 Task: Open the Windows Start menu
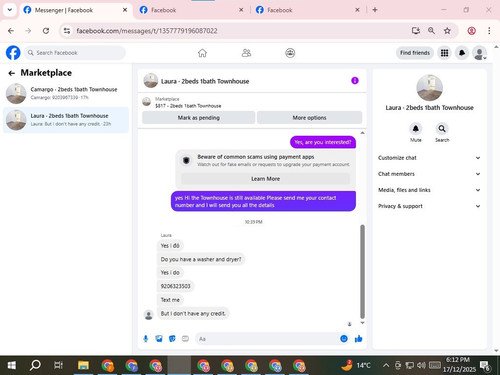tap(12, 365)
